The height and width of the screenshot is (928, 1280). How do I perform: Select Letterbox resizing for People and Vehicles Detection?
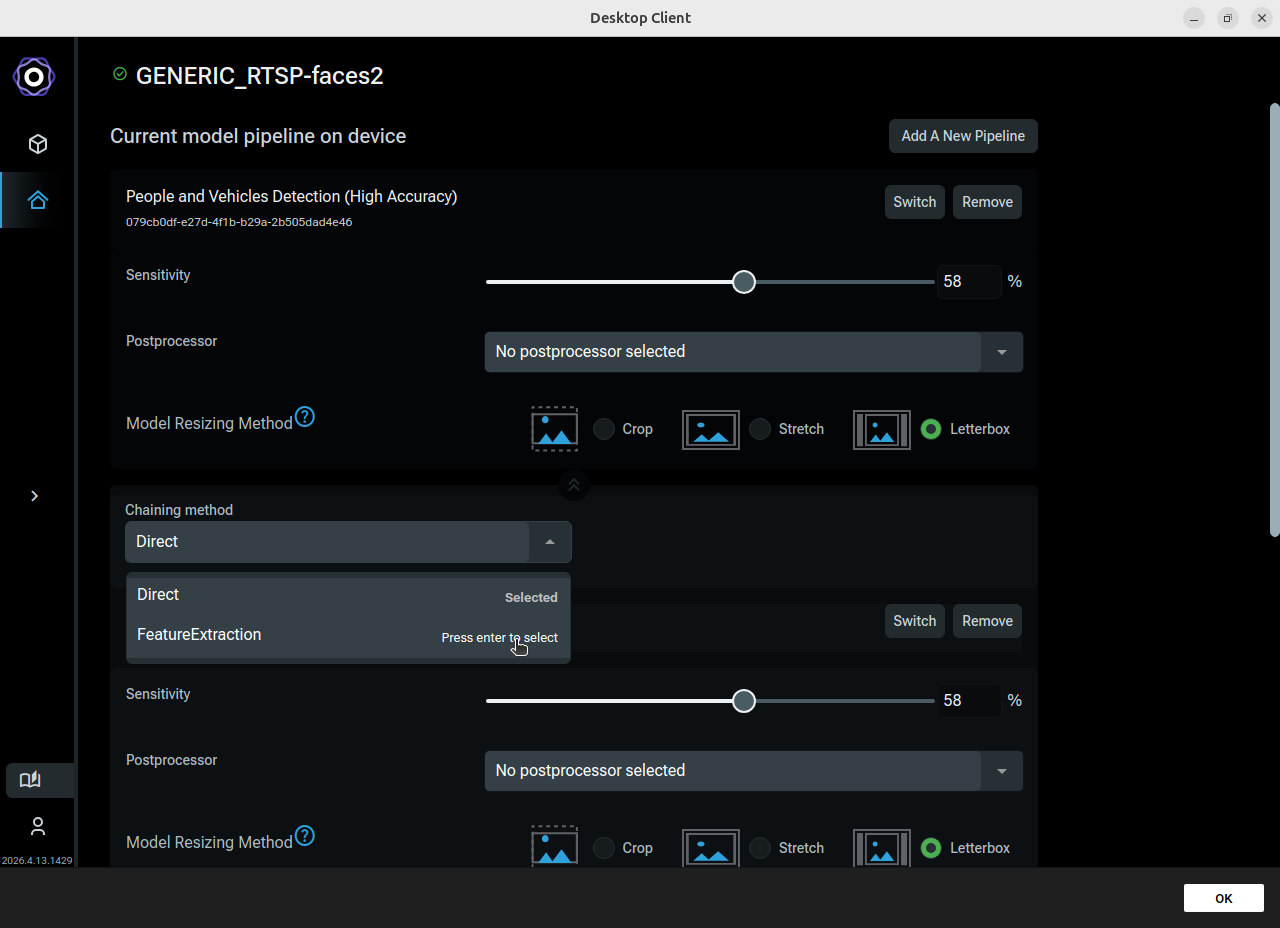(931, 429)
